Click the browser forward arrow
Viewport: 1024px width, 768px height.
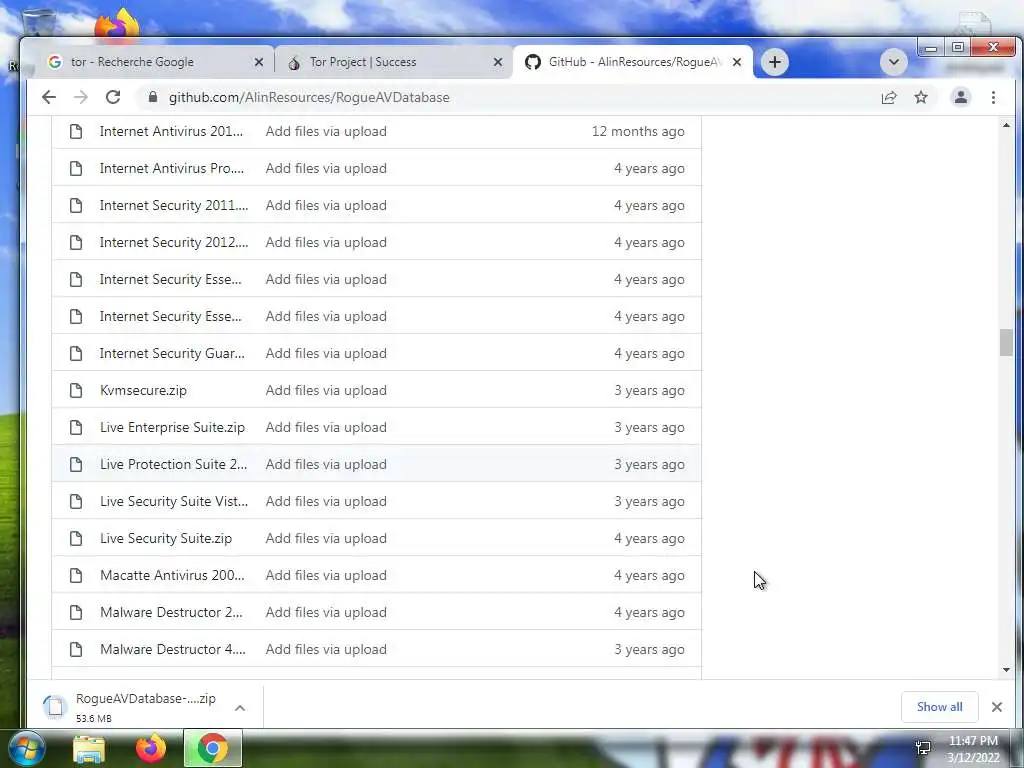point(80,97)
